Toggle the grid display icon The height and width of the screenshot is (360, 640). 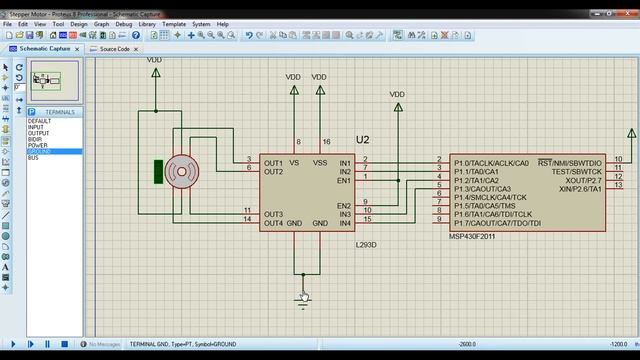pyautogui.click(x=164, y=36)
